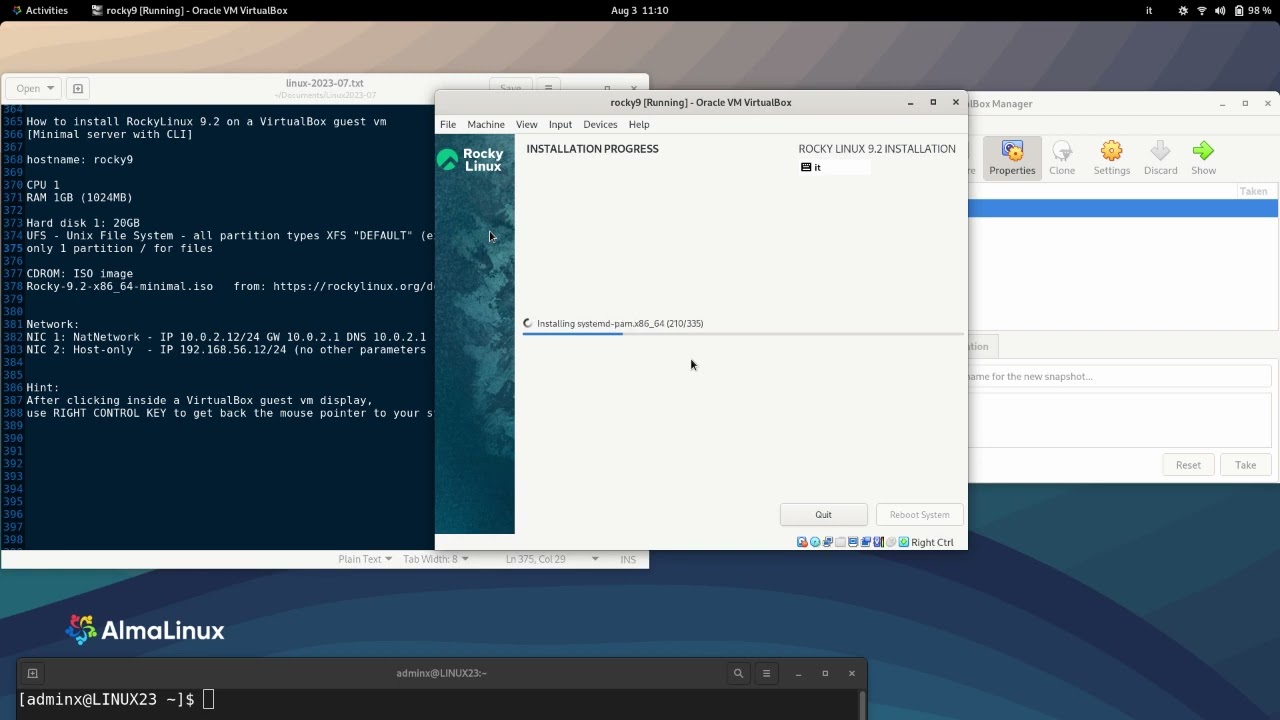Click the CPU status icon in VM bar
This screenshot has height=720, width=1280.
click(x=879, y=542)
